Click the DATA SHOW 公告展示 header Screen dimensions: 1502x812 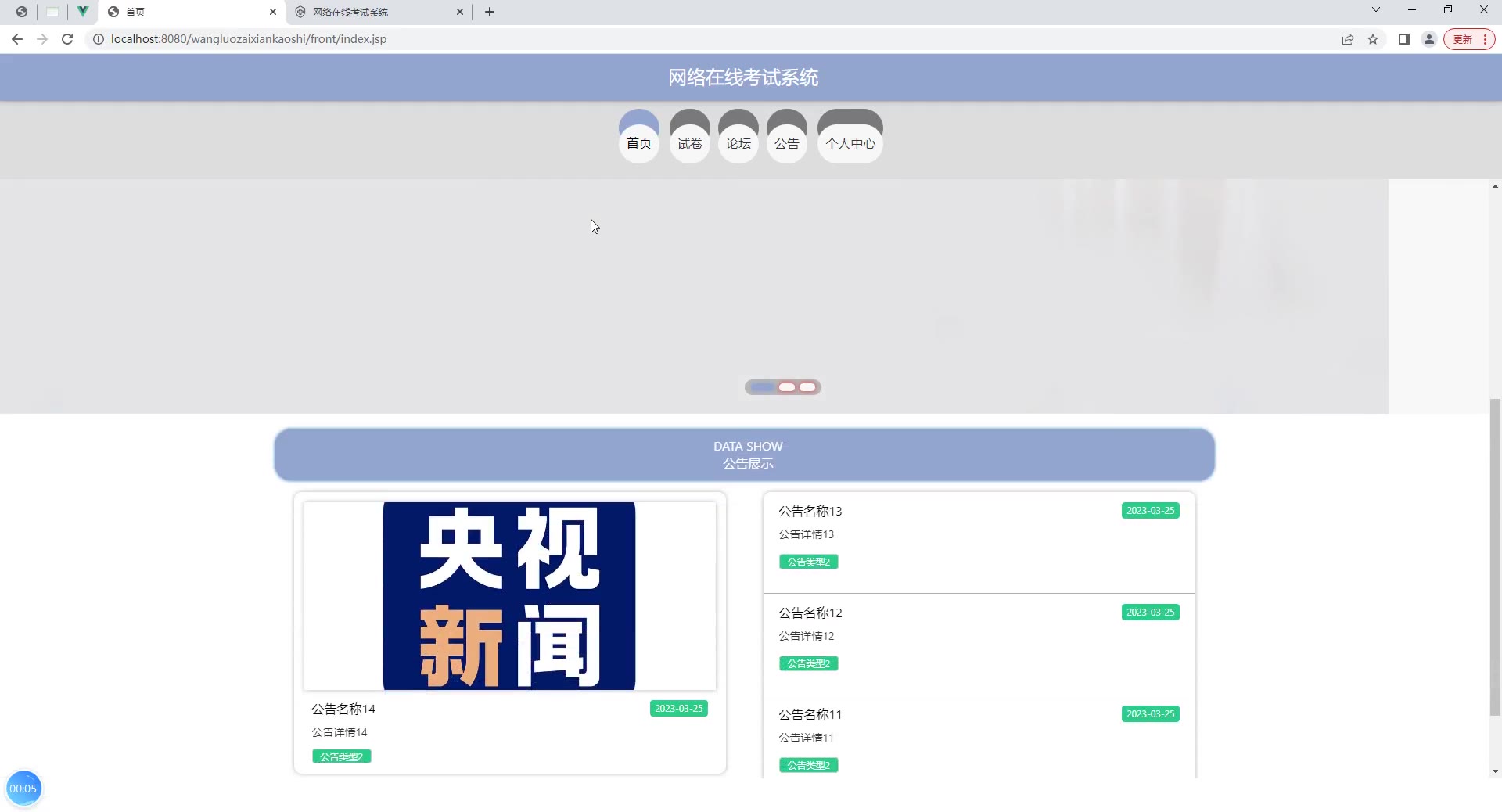pos(745,455)
